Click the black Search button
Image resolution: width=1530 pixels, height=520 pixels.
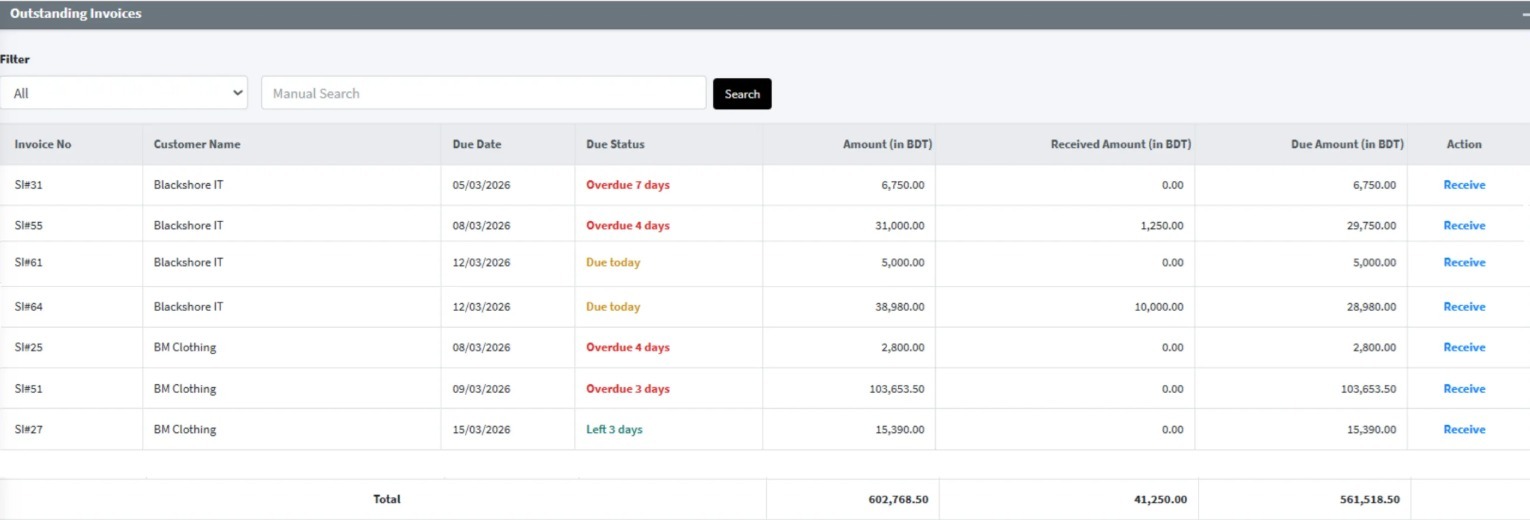click(742, 94)
